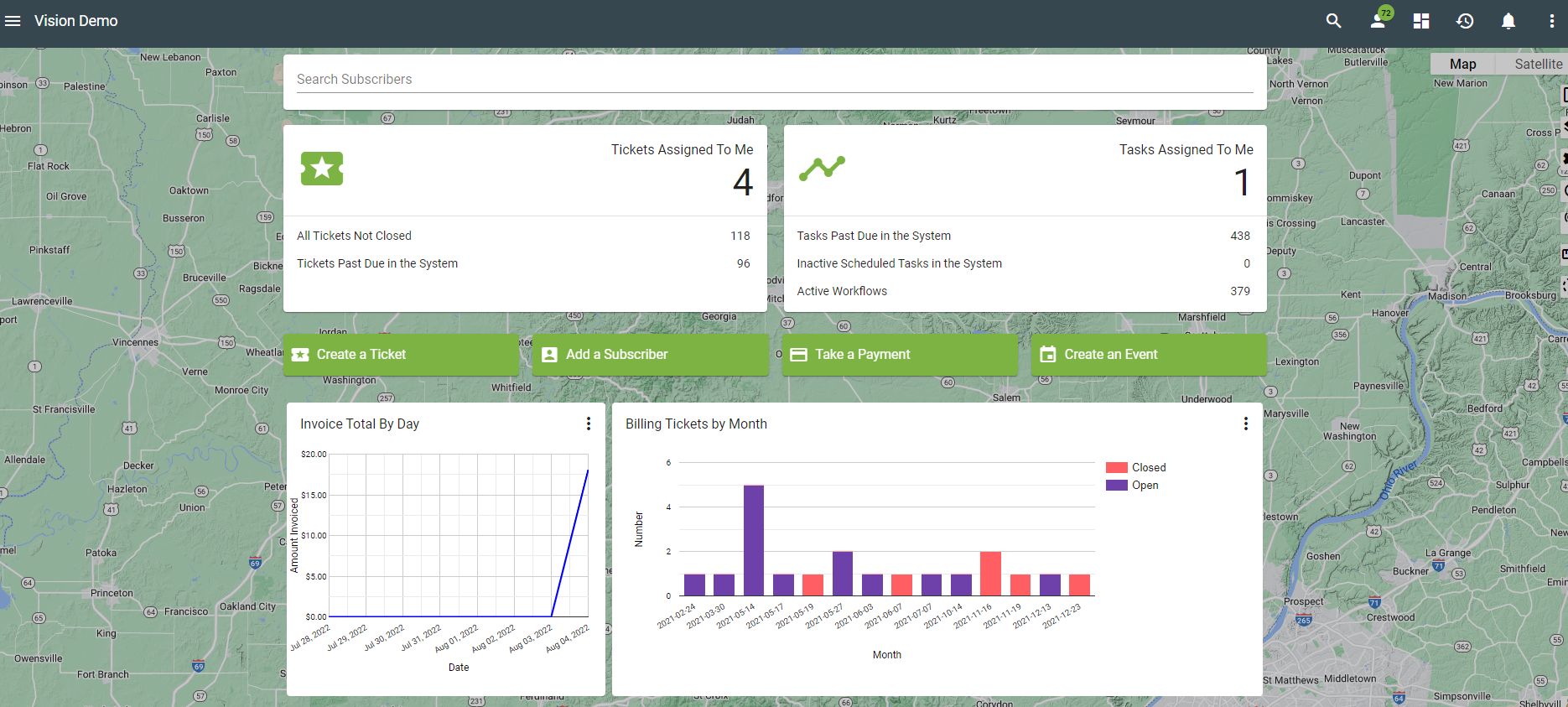Open the hamburger navigation menu
This screenshot has width=1568, height=707.
[13, 21]
